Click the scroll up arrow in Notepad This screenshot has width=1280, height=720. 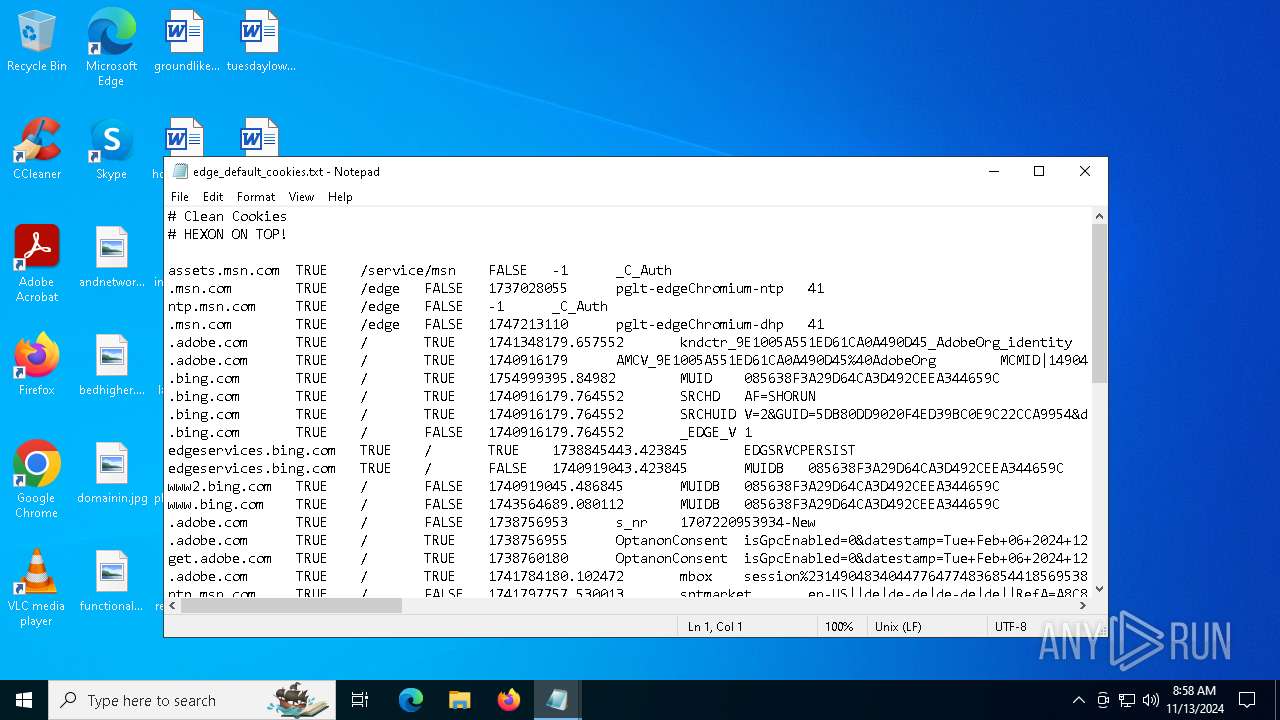coord(1099,215)
